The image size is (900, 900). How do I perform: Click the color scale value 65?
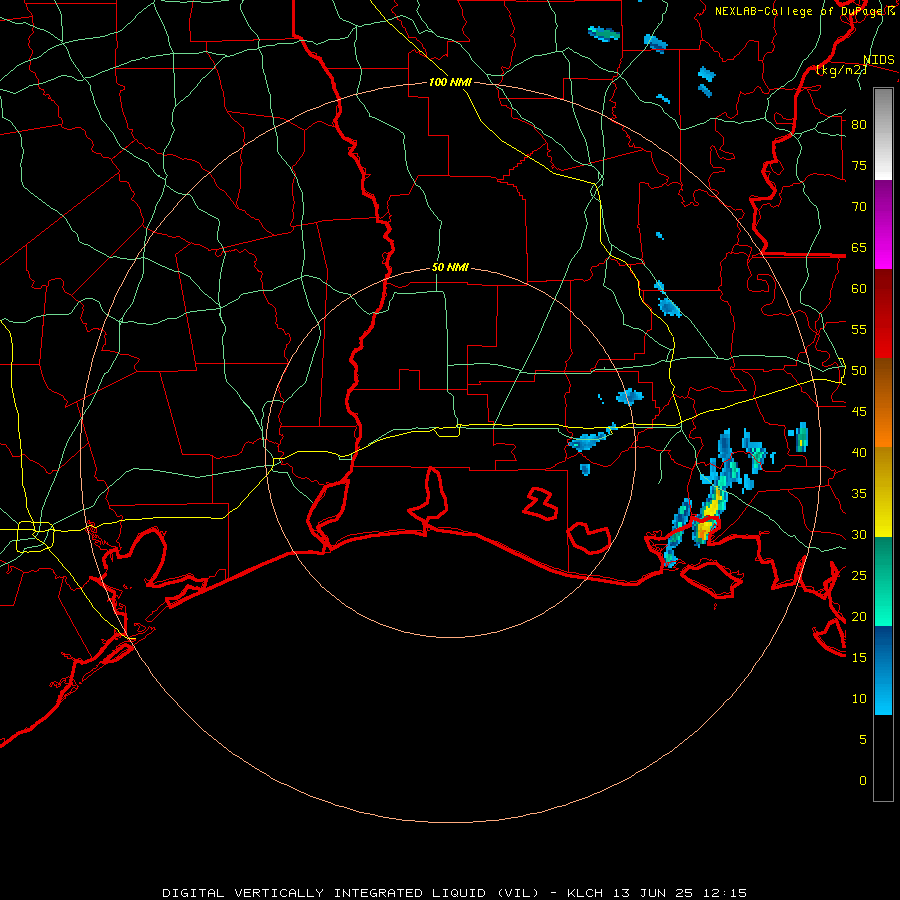[x=859, y=247]
